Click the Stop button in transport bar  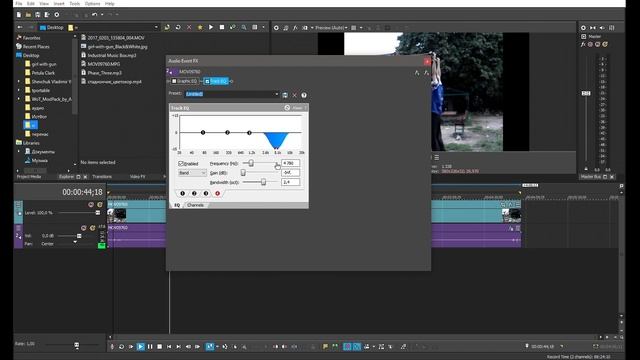160,347
